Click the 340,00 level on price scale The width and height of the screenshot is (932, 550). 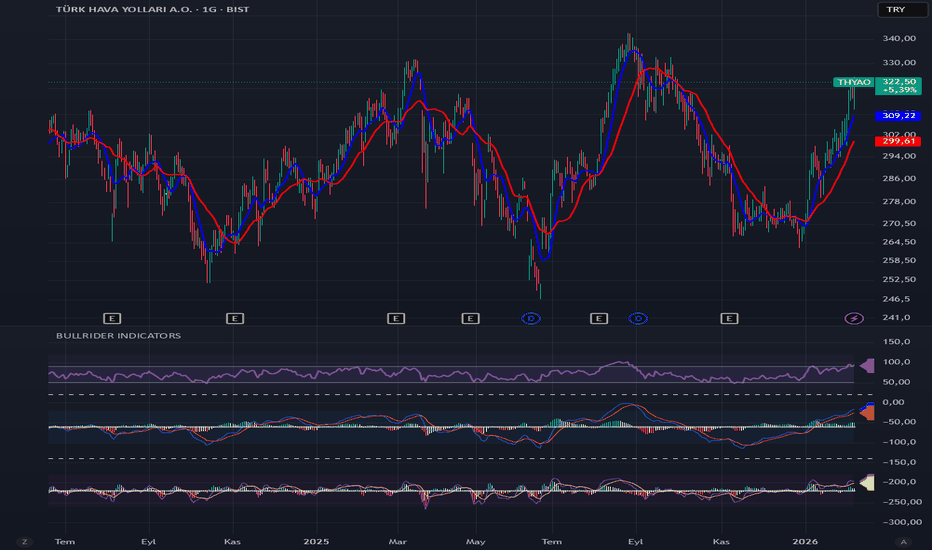click(x=900, y=39)
